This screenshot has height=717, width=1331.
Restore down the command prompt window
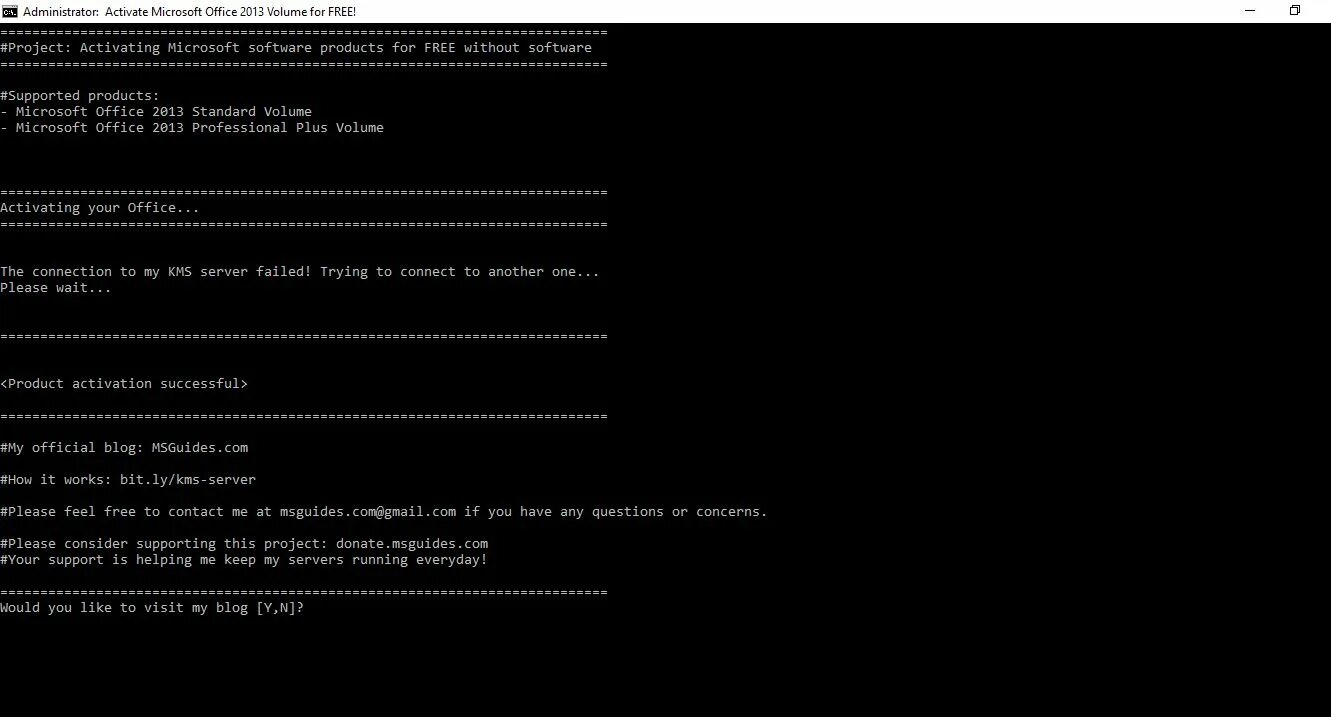(x=1295, y=11)
